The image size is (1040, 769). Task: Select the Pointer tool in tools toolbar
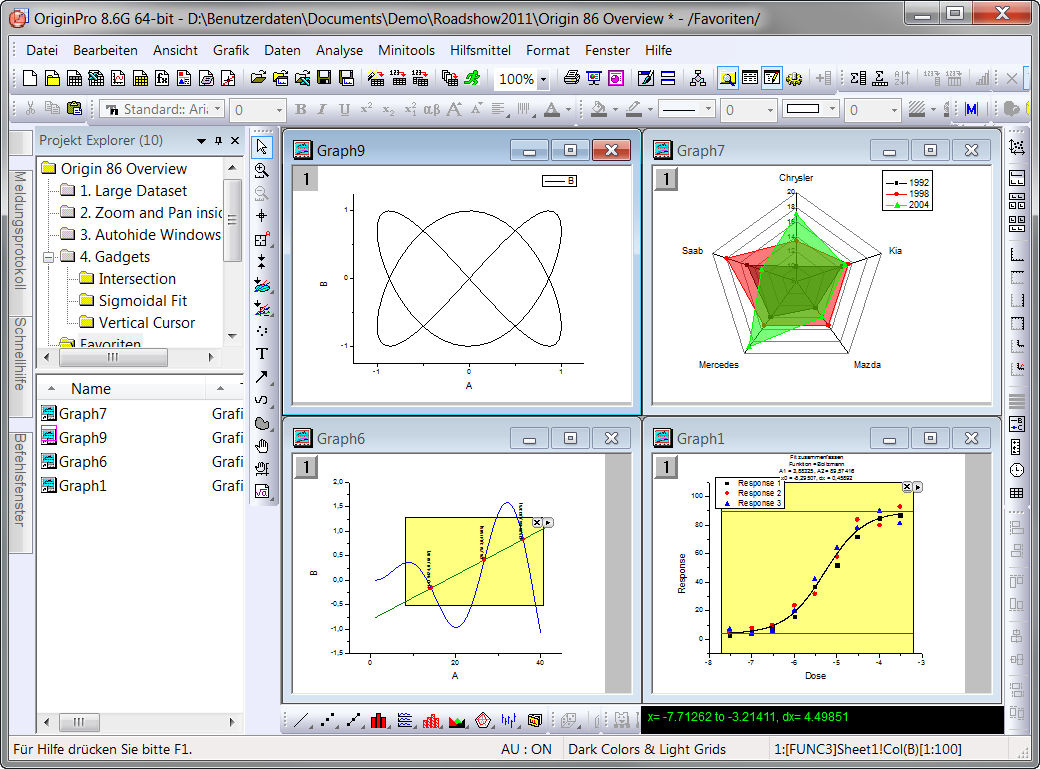pyautogui.click(x=262, y=148)
